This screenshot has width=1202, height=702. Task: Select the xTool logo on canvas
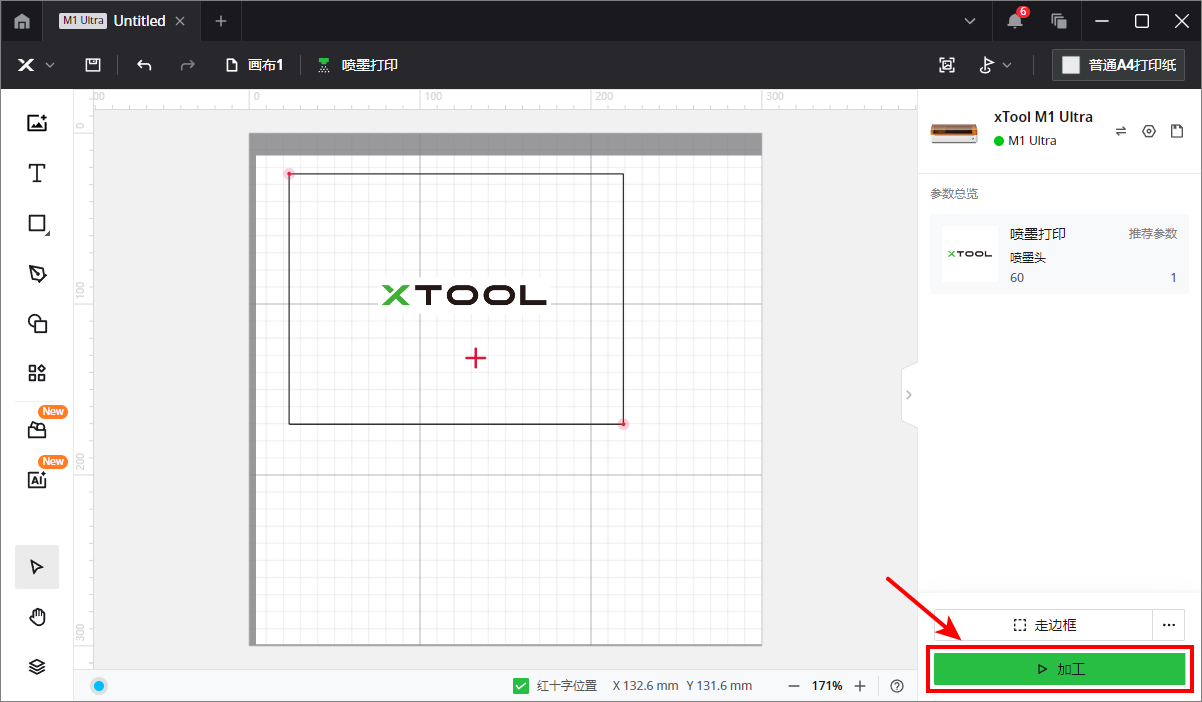click(464, 295)
